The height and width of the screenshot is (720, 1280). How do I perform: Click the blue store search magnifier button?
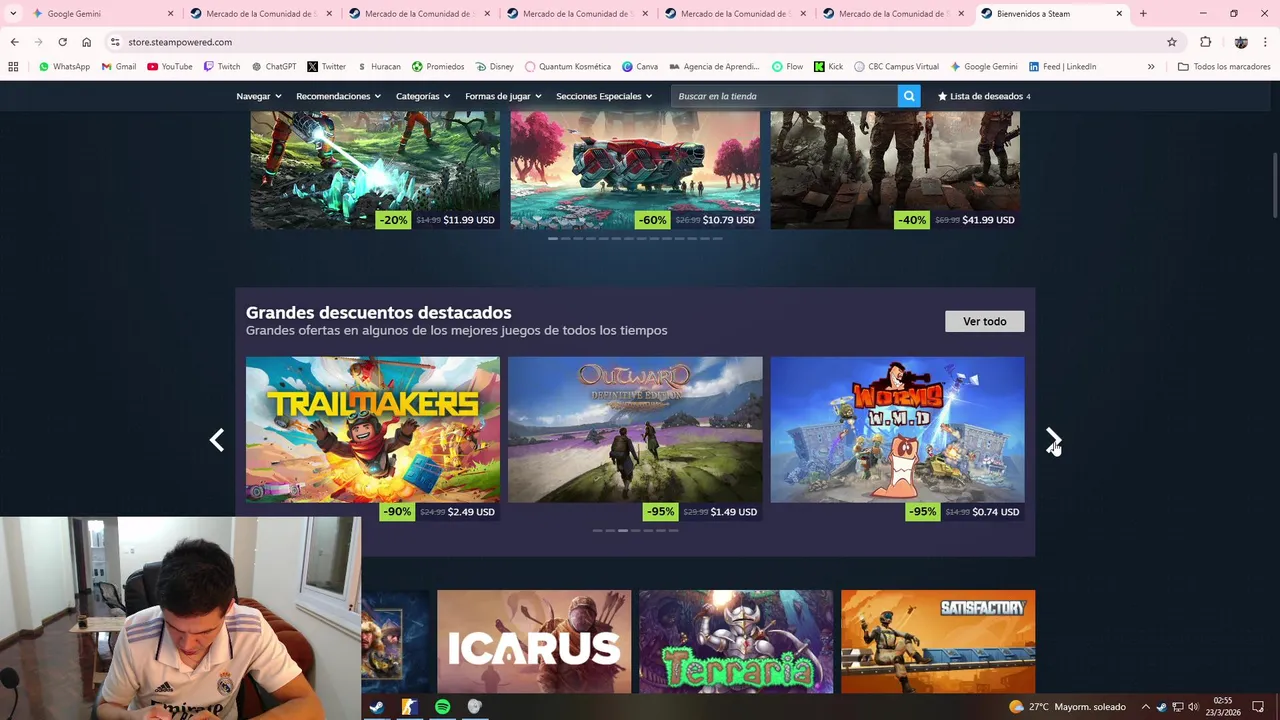pyautogui.click(x=908, y=96)
